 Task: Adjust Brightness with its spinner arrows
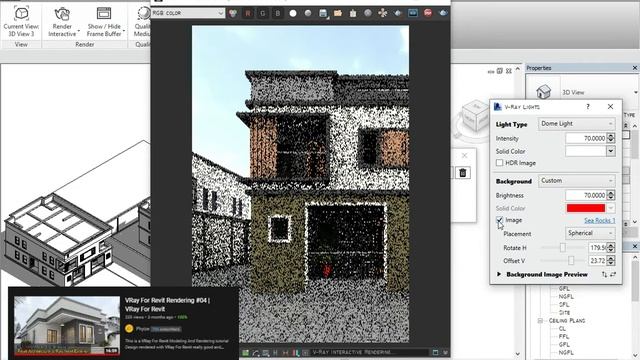point(611,195)
